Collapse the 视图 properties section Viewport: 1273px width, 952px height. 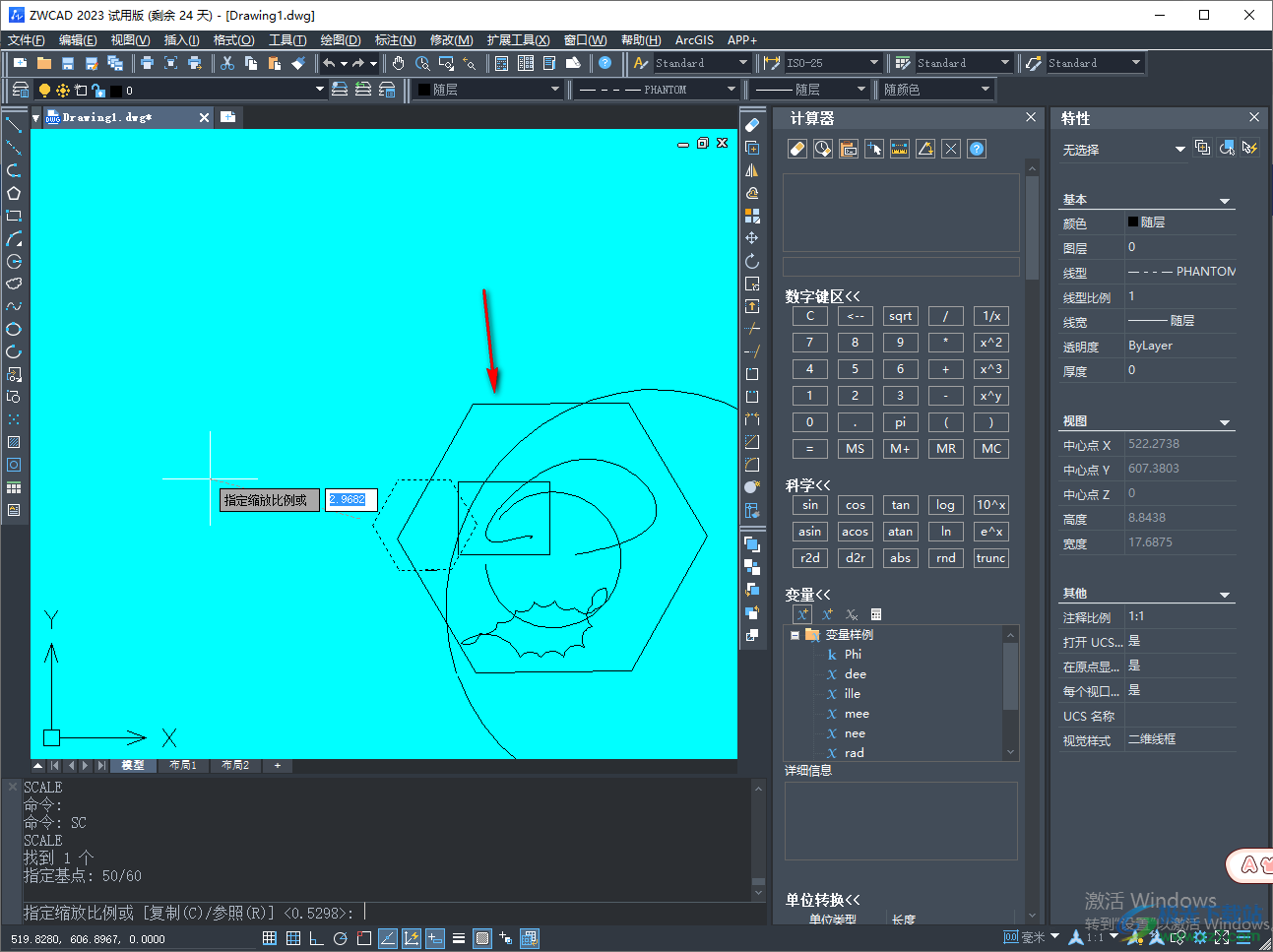[1225, 422]
